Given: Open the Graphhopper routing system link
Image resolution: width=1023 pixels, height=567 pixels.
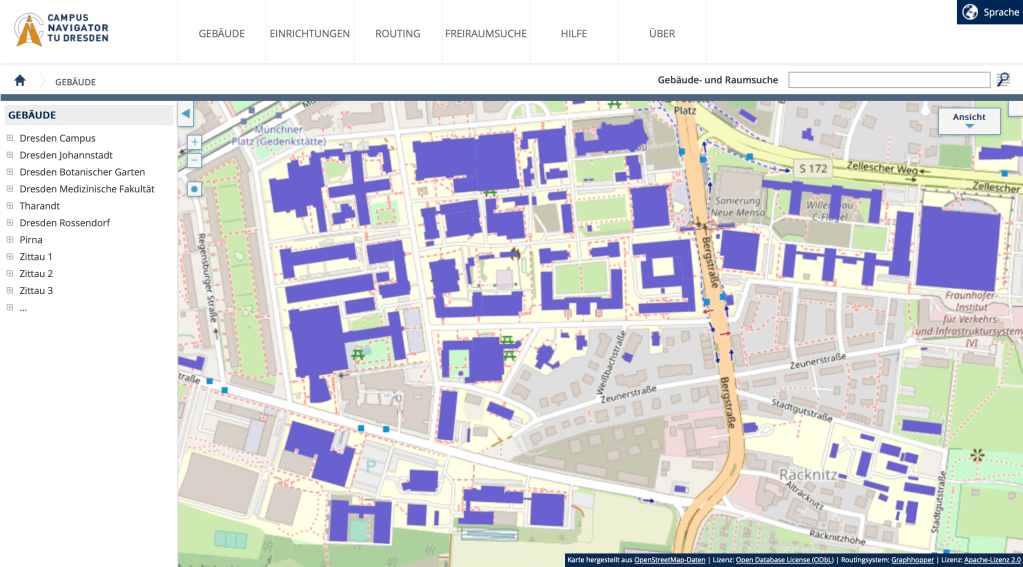Looking at the screenshot, I should [912, 560].
